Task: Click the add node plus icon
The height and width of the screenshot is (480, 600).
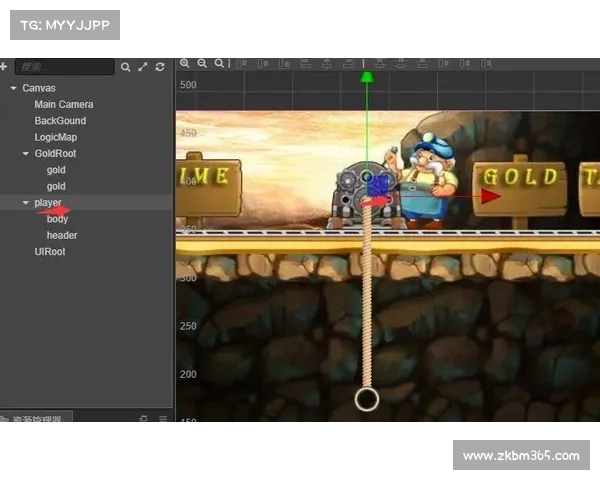Action: click(x=3, y=67)
